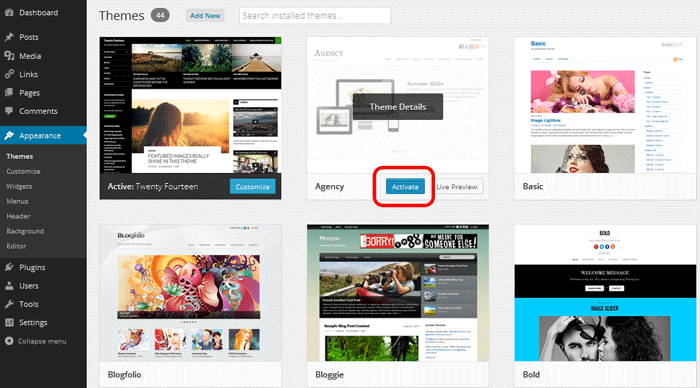Open the Pages icon in sidebar

(9, 92)
